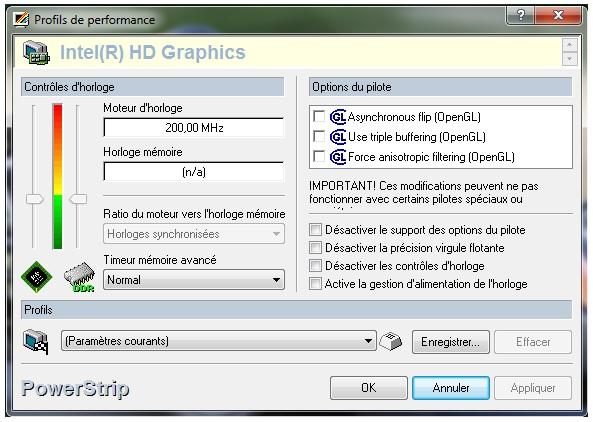593x422 pixels.
Task: Click the memory clock slider thumb
Action: pos(78,199)
